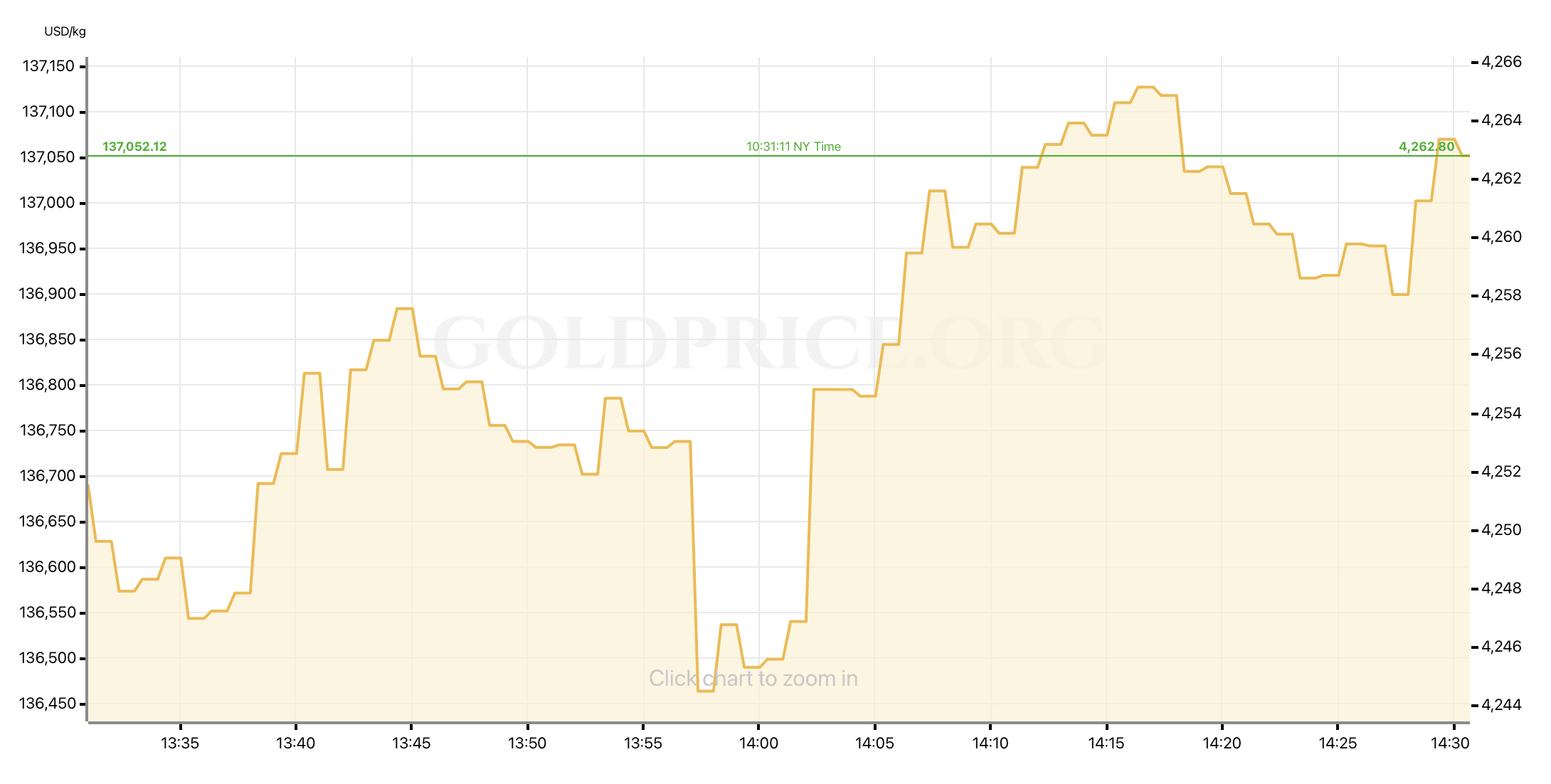Click the 4,256 right axis label

tap(1501, 354)
